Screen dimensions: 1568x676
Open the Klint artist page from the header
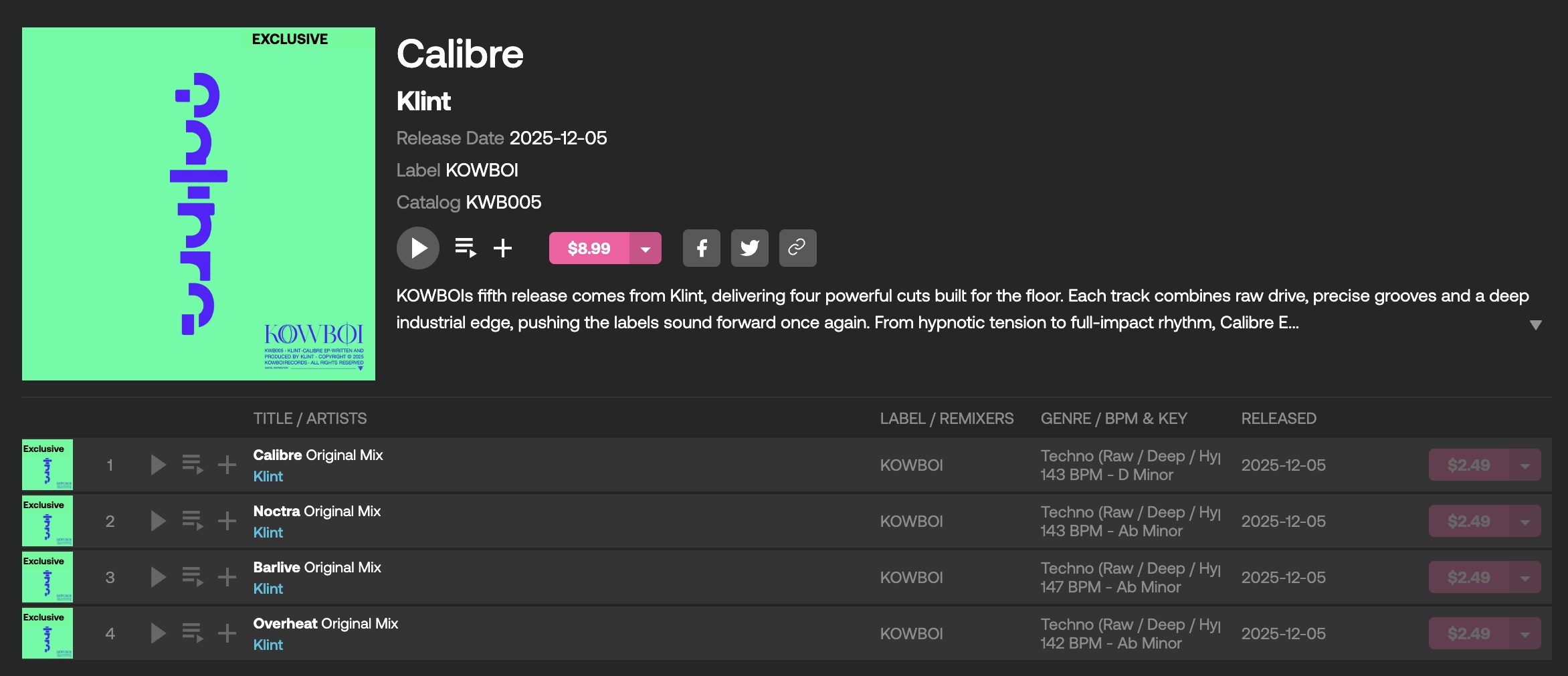click(x=423, y=102)
